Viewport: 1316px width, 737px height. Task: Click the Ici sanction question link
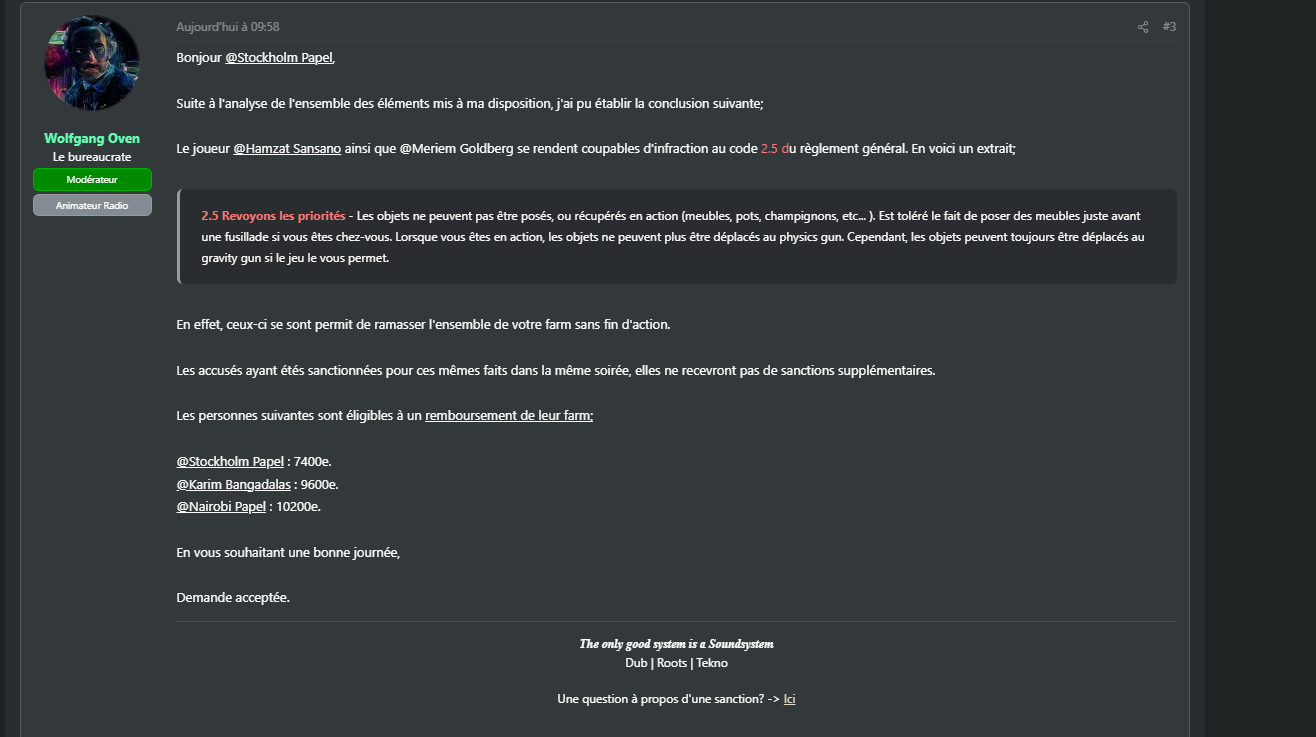[789, 699]
